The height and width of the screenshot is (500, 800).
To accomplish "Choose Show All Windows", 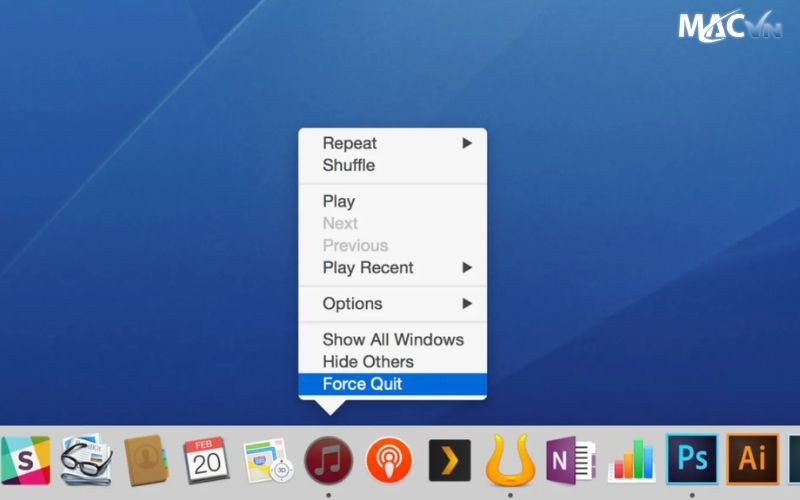I will tap(392, 340).
